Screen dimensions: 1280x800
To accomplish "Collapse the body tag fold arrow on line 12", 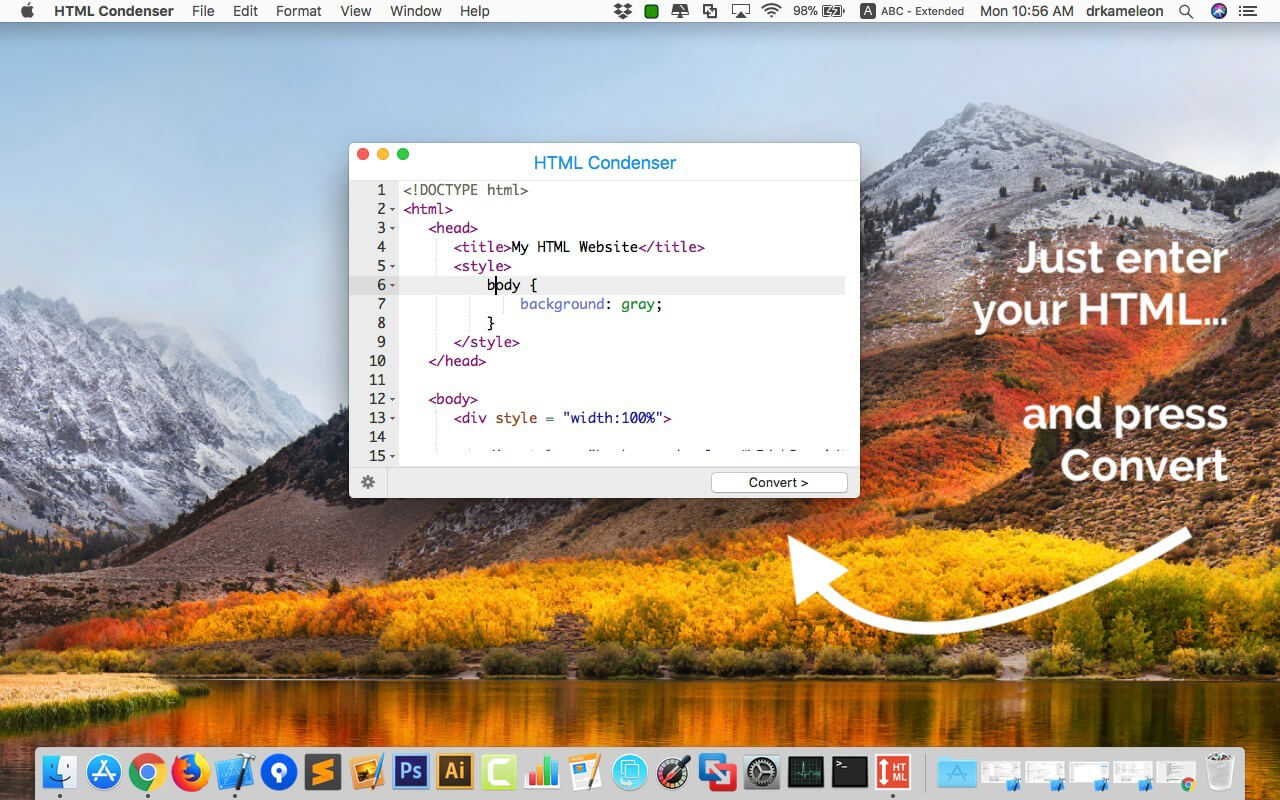I will click(393, 400).
